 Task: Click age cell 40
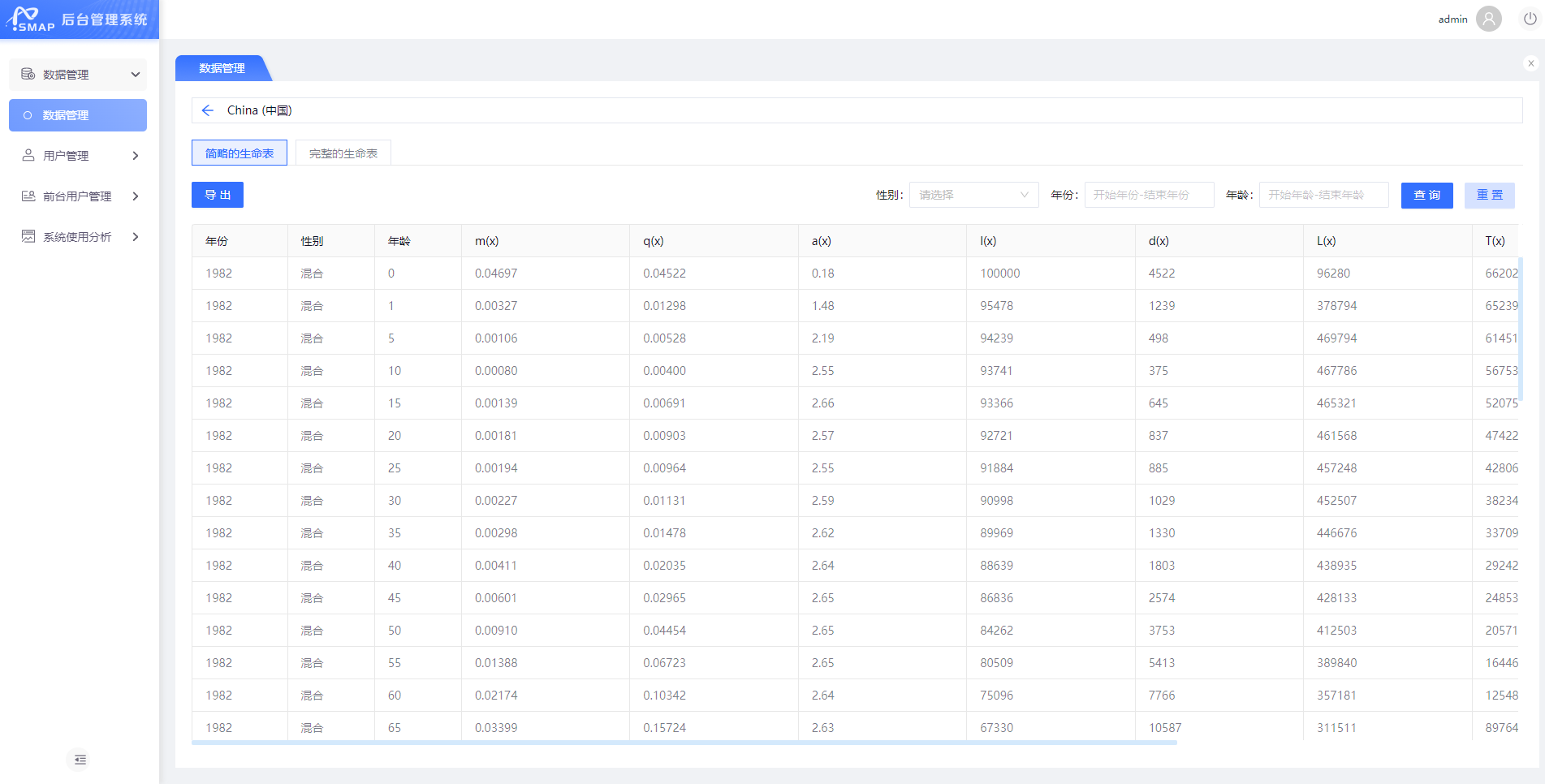[x=395, y=566]
